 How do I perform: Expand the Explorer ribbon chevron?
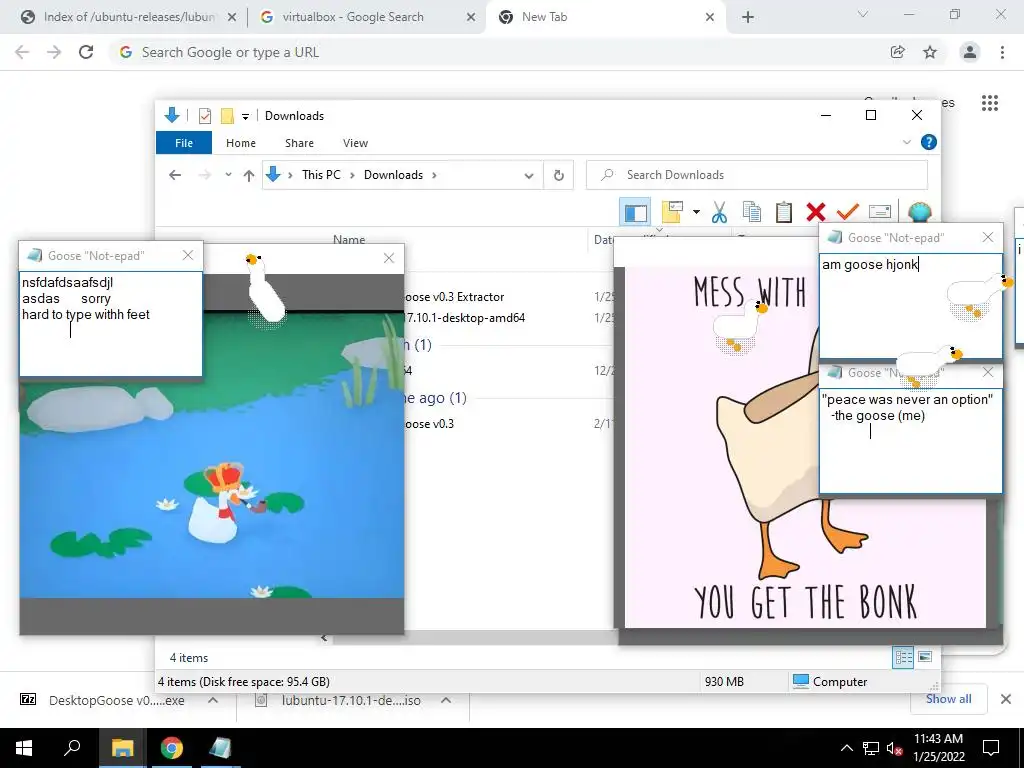[906, 142]
